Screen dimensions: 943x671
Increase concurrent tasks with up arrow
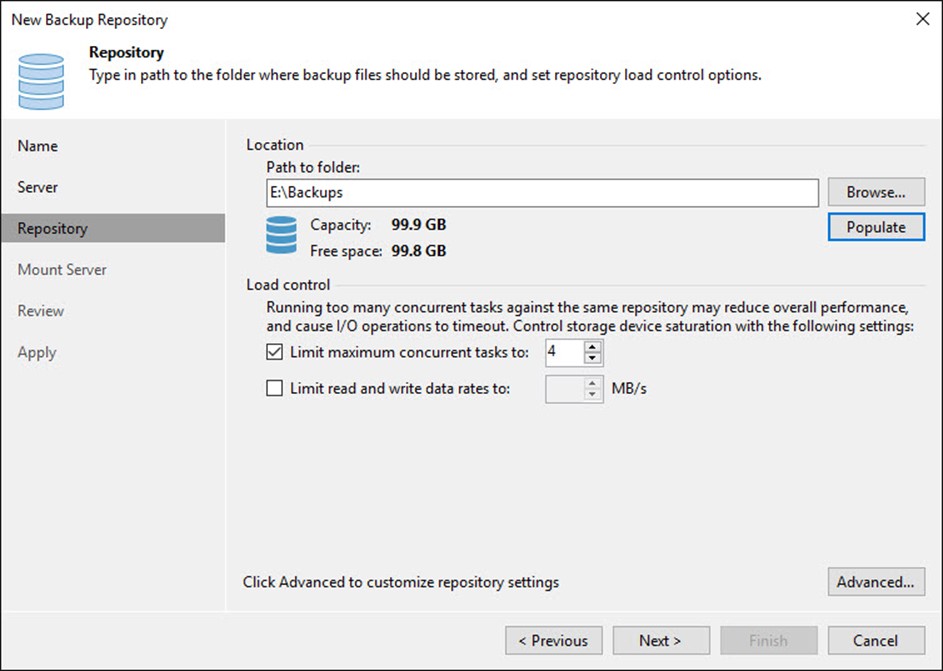[x=593, y=346]
